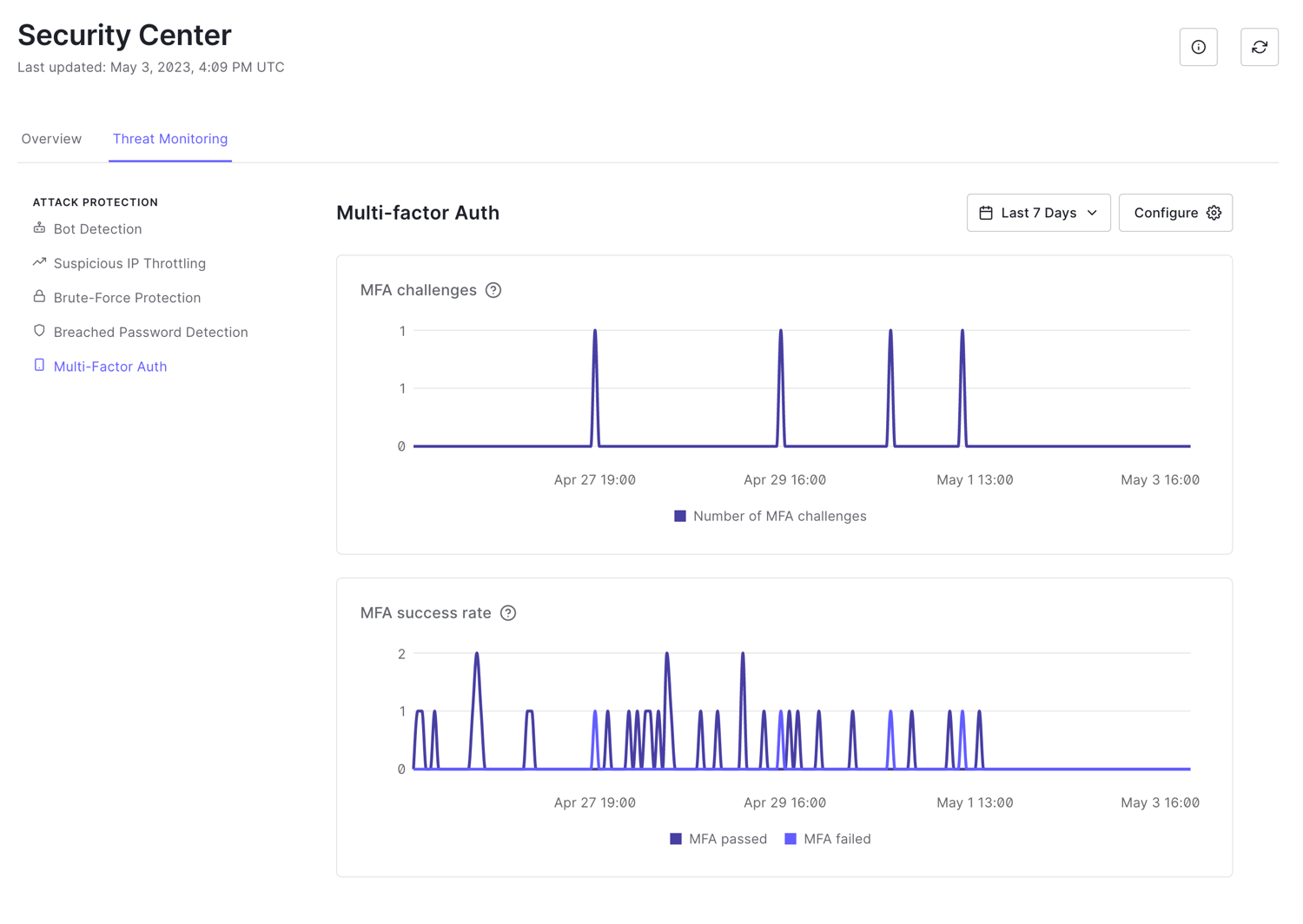Image resolution: width=1303 pixels, height=924 pixels.
Task: Click the purple swatch beside MFA passed
Action: pyautogui.click(x=676, y=839)
